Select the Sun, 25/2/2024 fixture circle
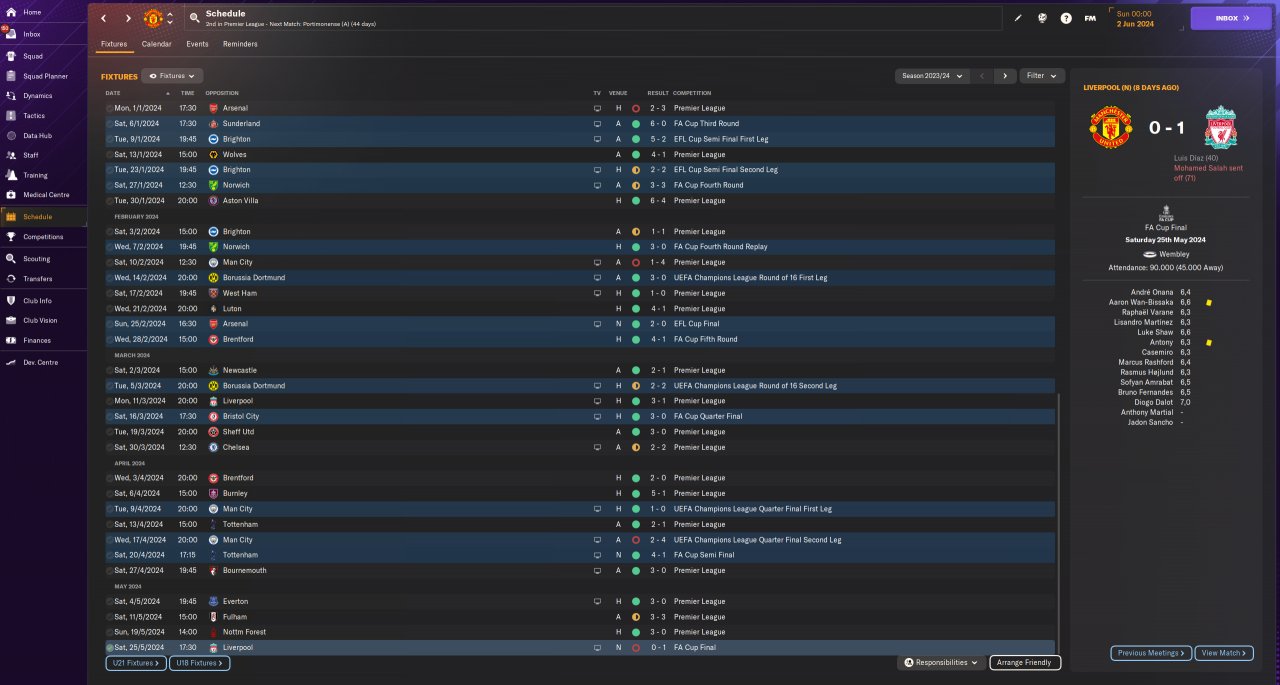Screen dimensions: 1280x685 (110, 324)
